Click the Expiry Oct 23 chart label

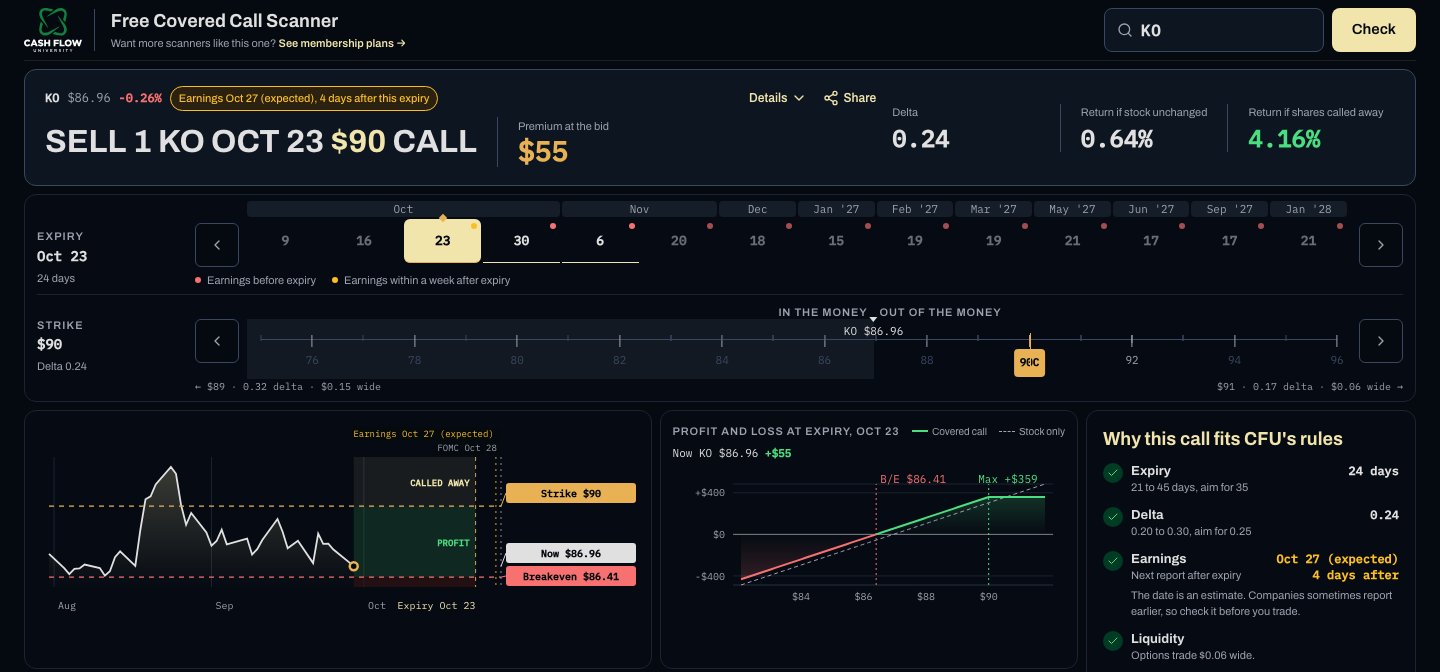point(436,606)
